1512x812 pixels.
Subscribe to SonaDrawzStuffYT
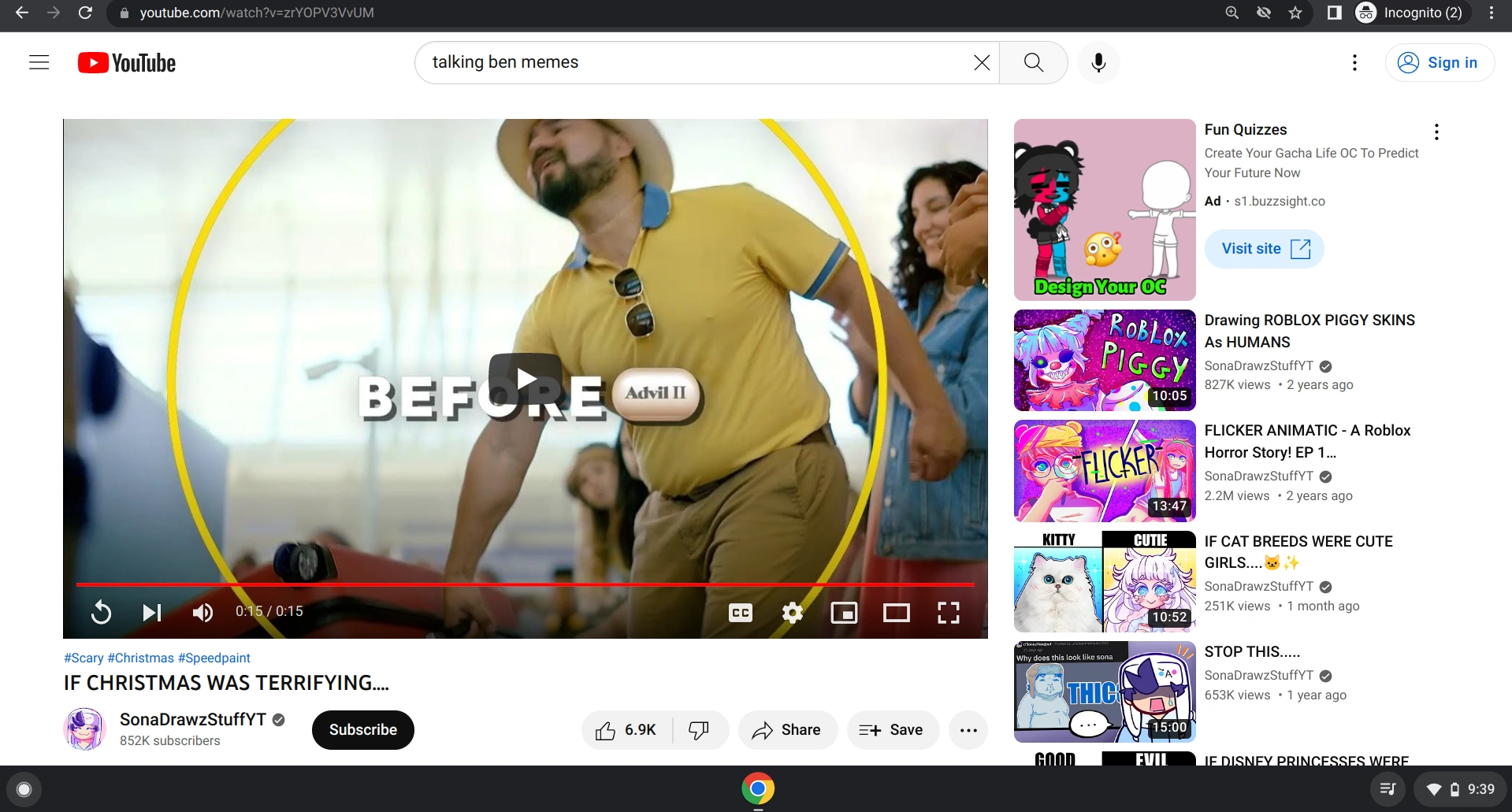coord(362,730)
